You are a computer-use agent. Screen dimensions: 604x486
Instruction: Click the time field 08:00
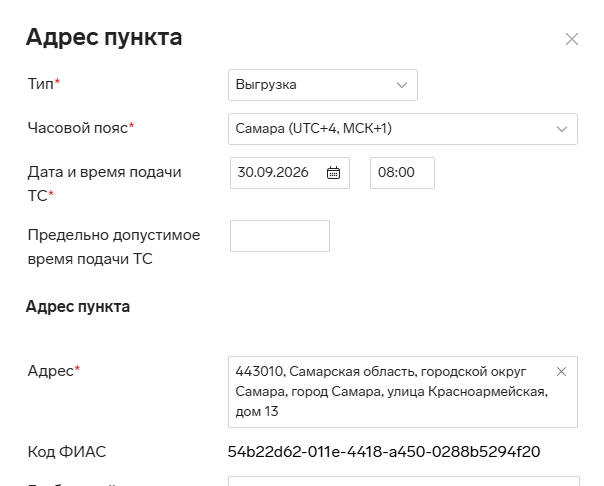[x=402, y=173]
